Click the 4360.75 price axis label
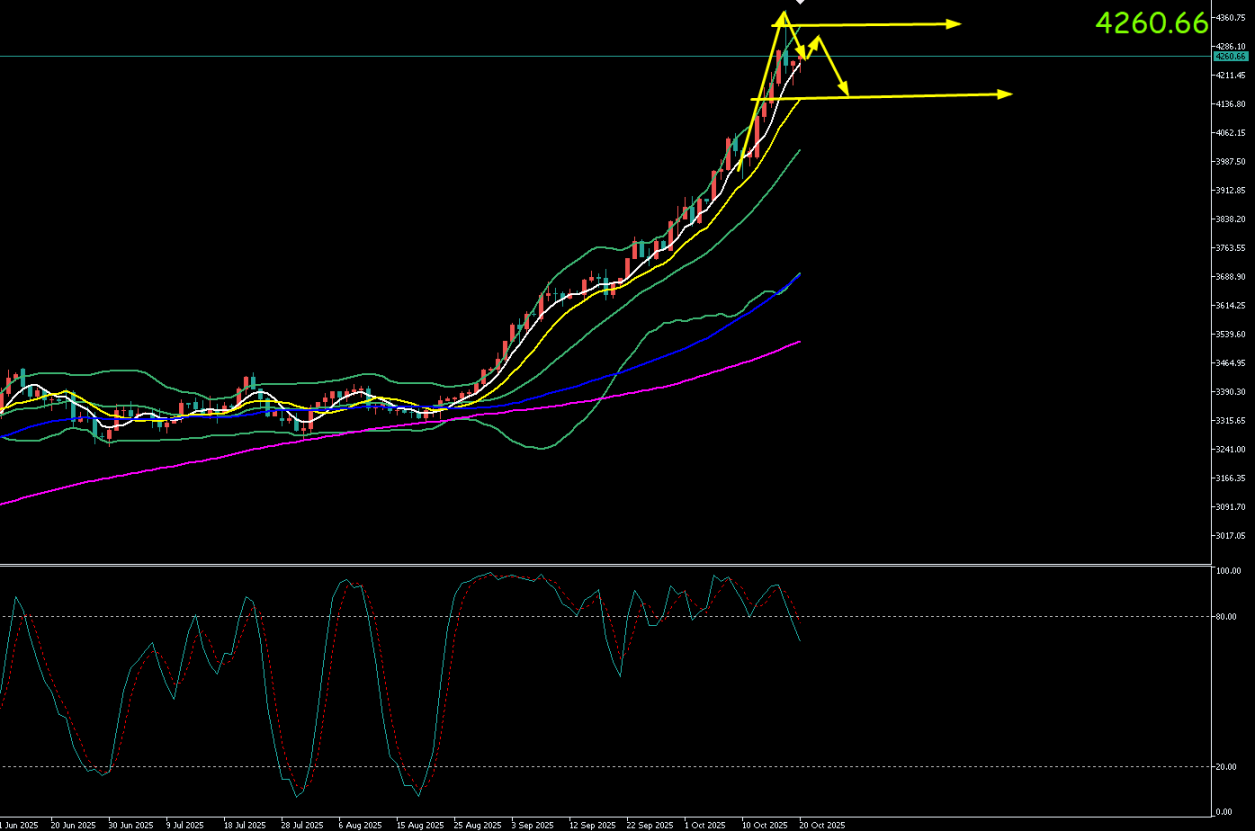 pyautogui.click(x=1227, y=18)
